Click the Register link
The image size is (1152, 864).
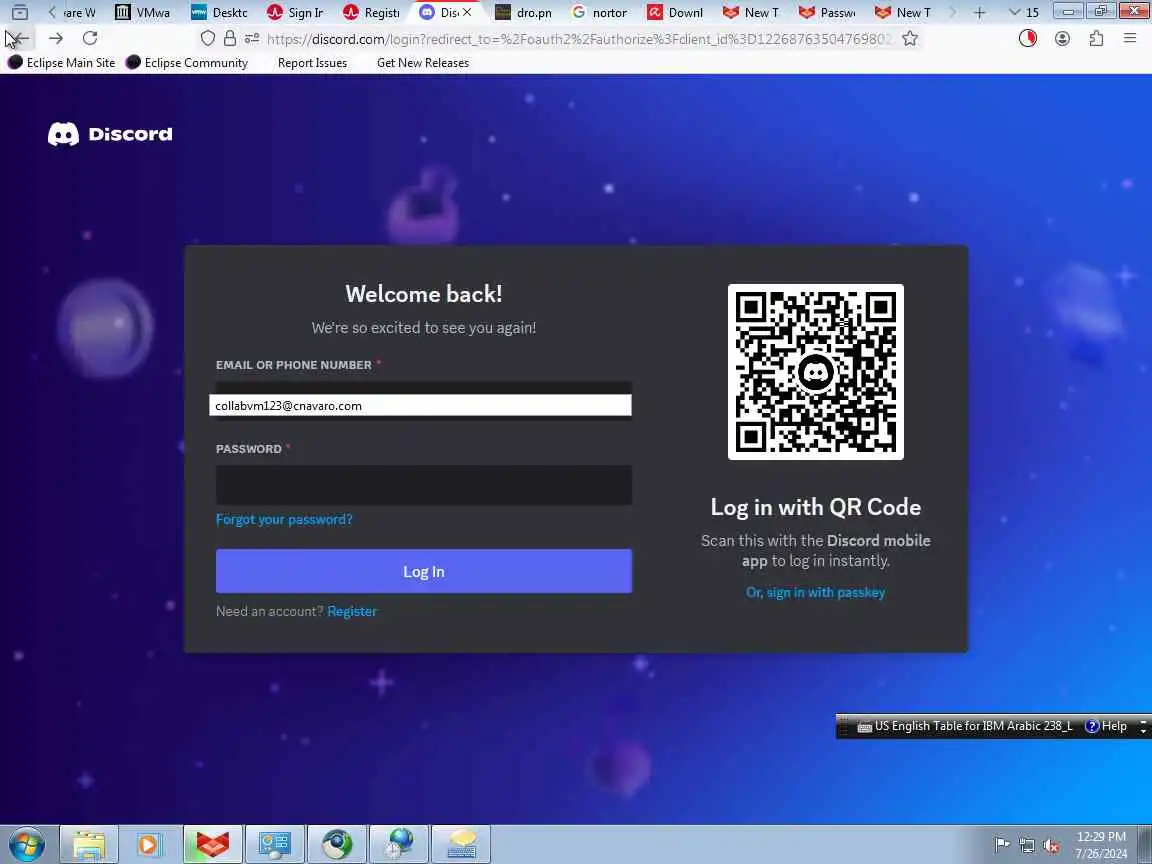point(352,611)
